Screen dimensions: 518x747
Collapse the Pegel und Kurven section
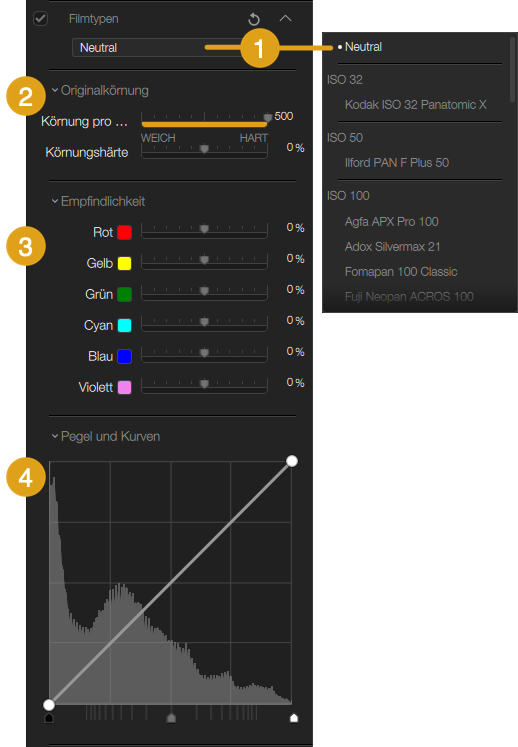coord(55,436)
